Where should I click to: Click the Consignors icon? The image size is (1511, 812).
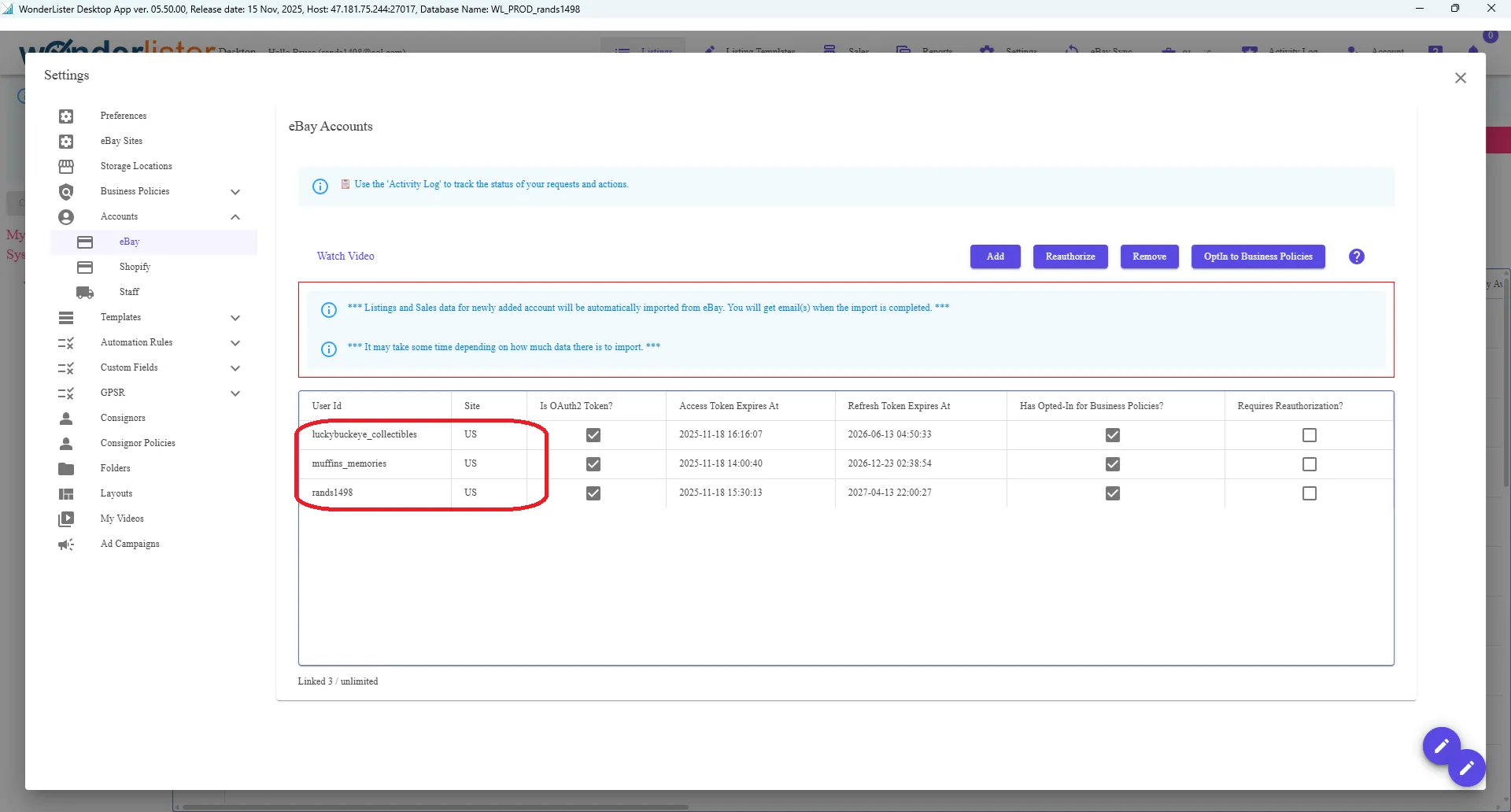pyautogui.click(x=67, y=418)
